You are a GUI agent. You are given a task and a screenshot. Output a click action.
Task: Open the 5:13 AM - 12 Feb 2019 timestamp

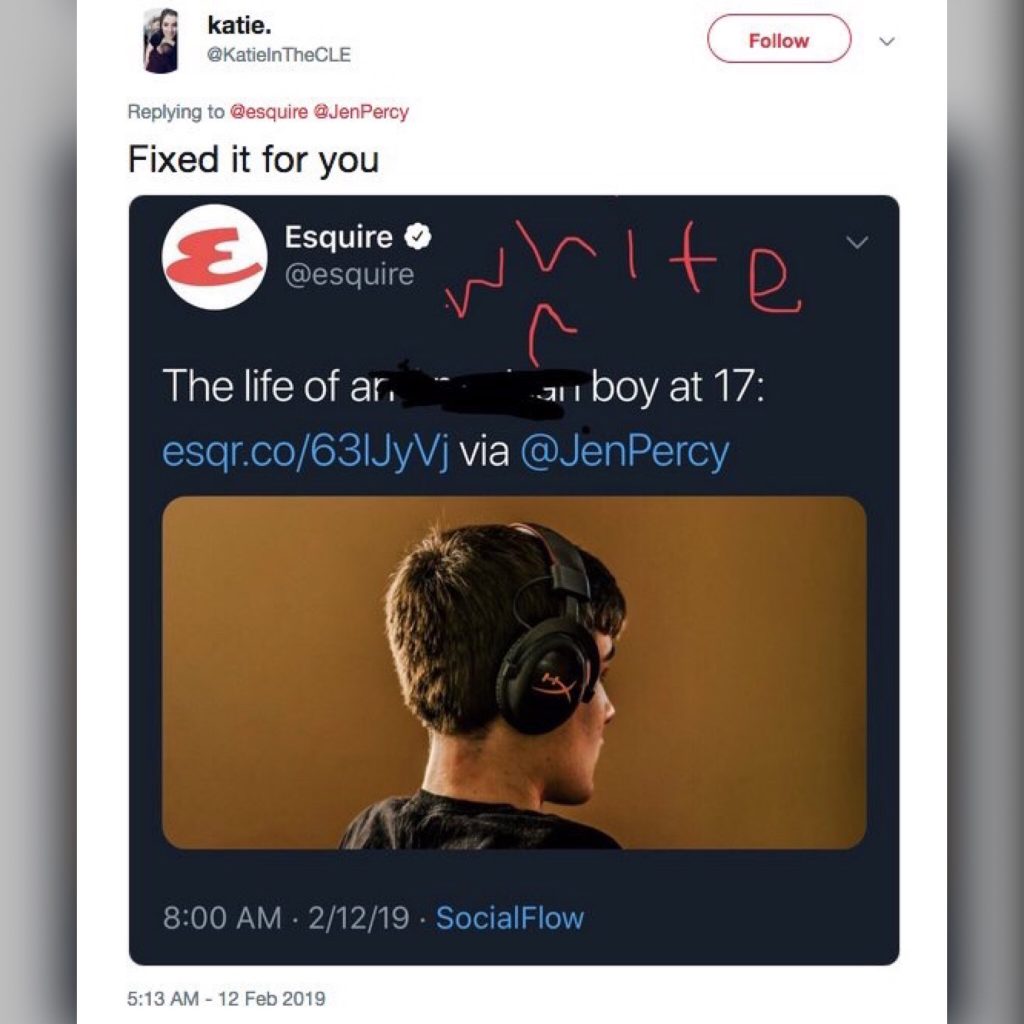click(226, 998)
